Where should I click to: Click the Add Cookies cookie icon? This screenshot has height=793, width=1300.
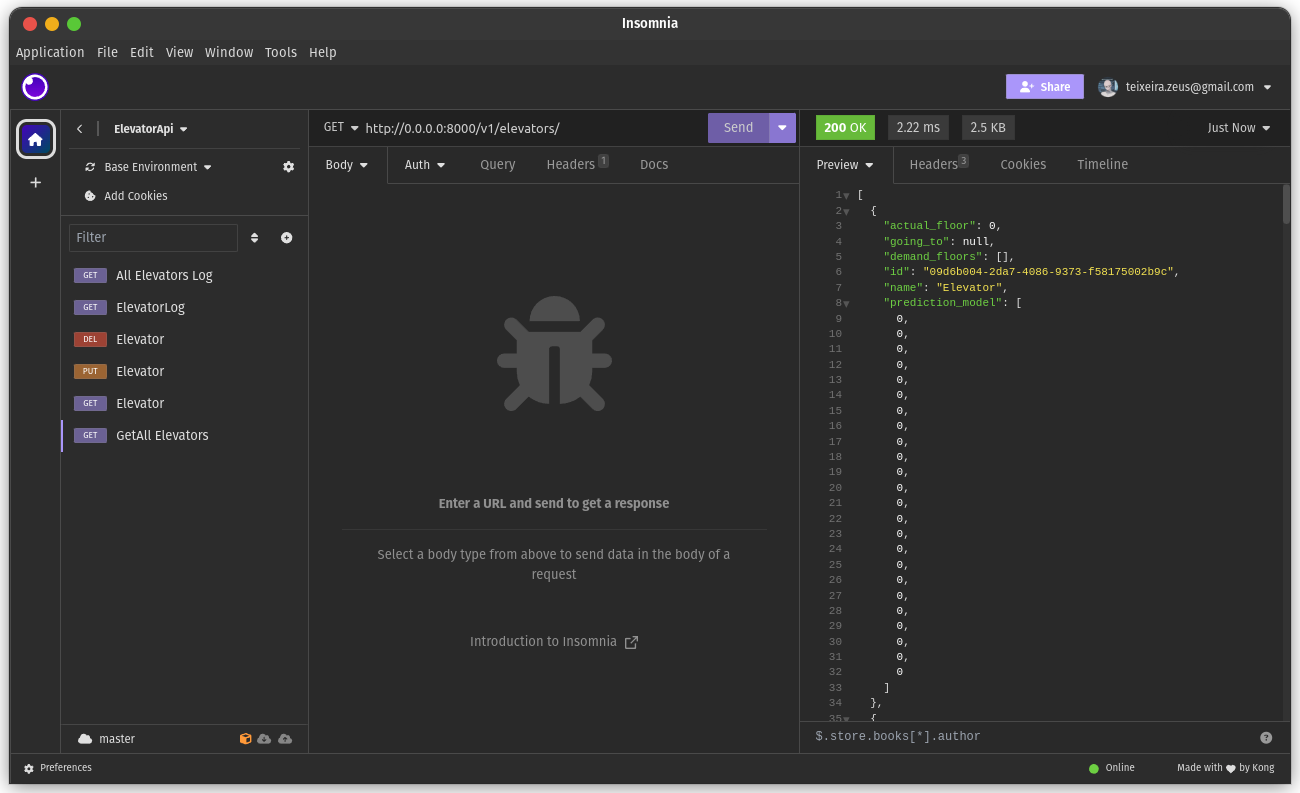(90, 196)
